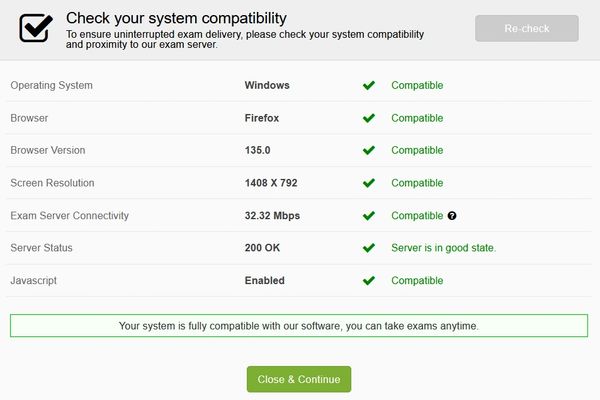Click the 'Server is in good state' text
This screenshot has height=400, width=600.
(443, 248)
